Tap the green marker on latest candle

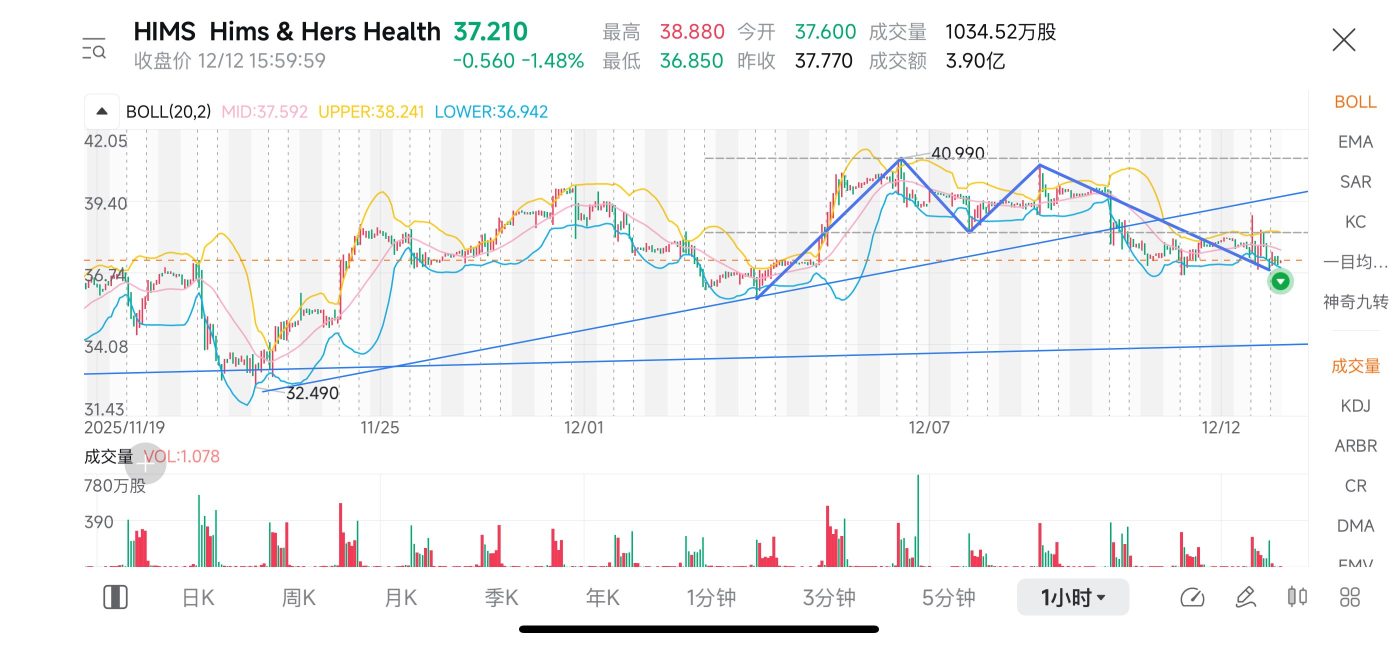1280,282
